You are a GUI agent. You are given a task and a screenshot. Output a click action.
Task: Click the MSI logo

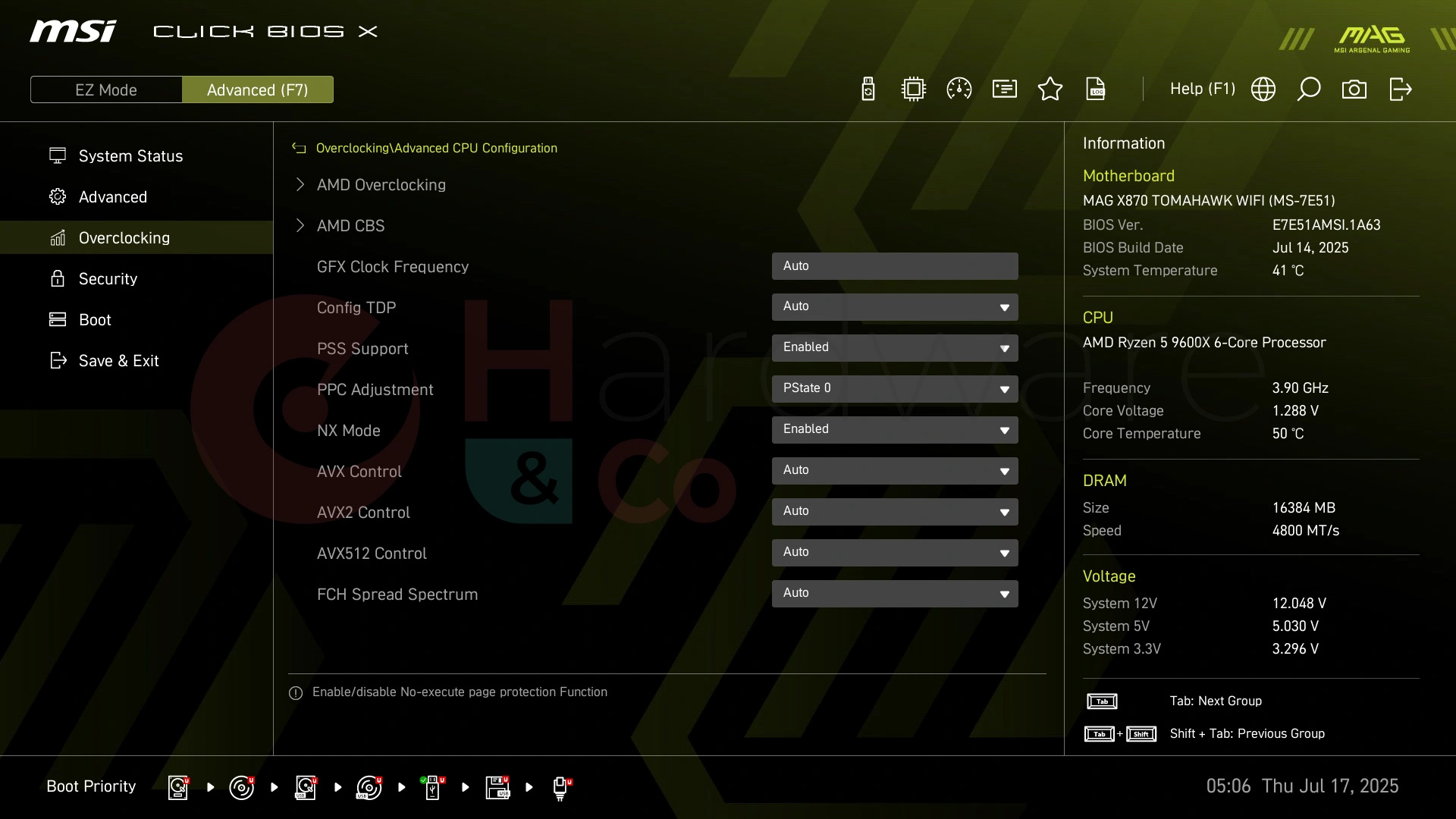coord(74,31)
